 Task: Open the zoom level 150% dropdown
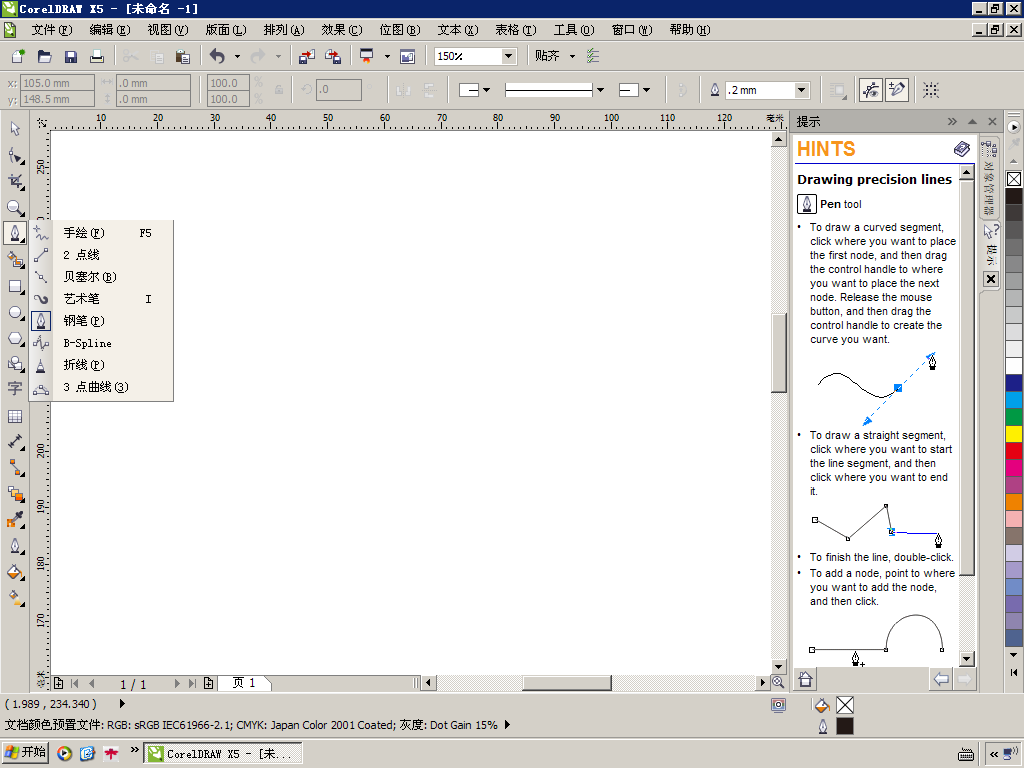(x=509, y=56)
